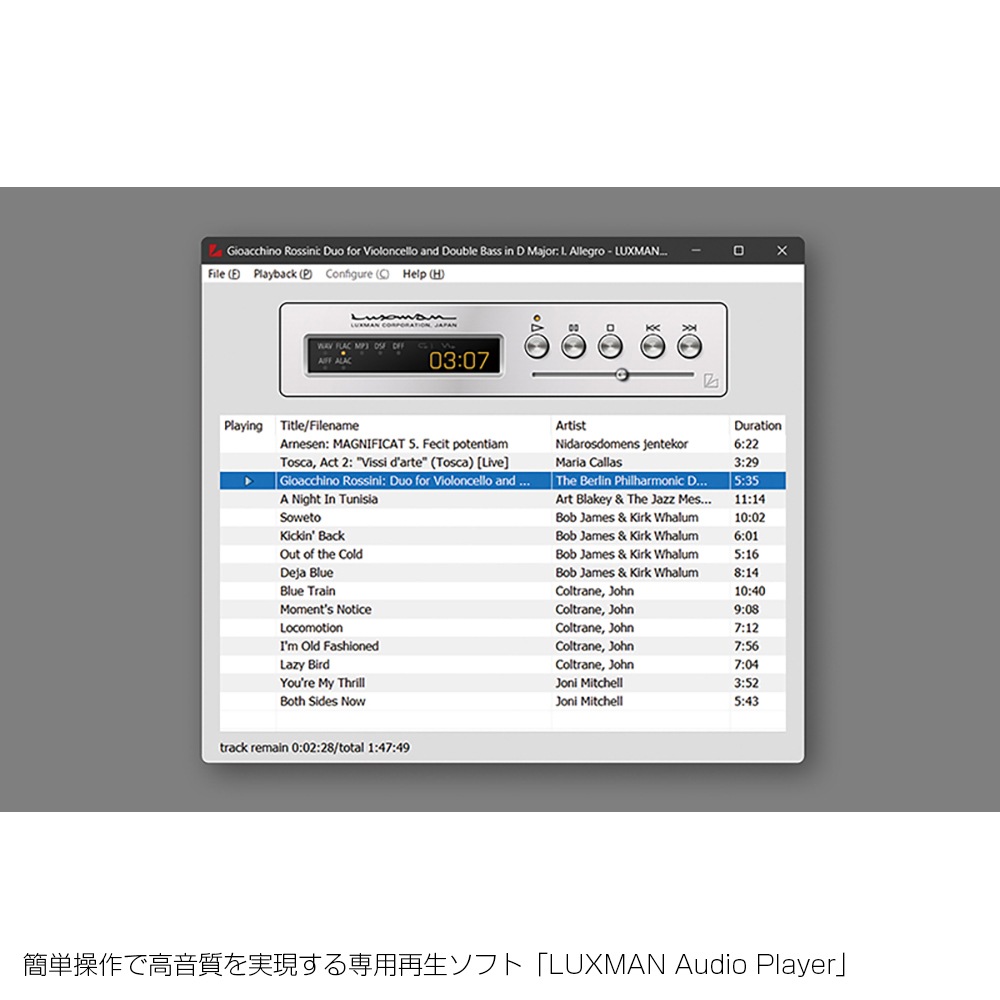This screenshot has height=1000, width=1000.
Task: Sort by Title/Filename column header
Action: [x=413, y=425]
